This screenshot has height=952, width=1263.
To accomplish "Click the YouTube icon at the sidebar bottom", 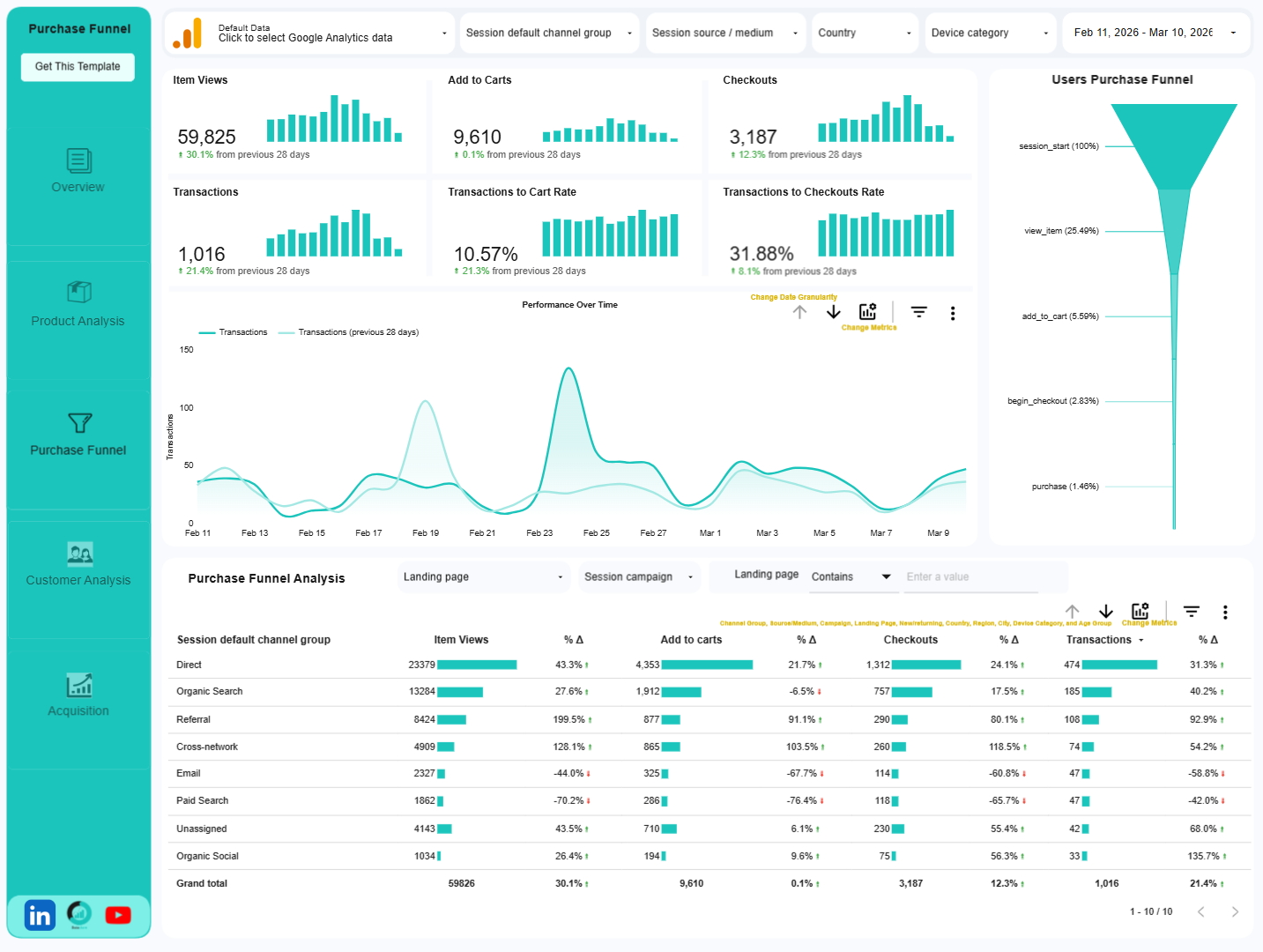I will coord(117,915).
